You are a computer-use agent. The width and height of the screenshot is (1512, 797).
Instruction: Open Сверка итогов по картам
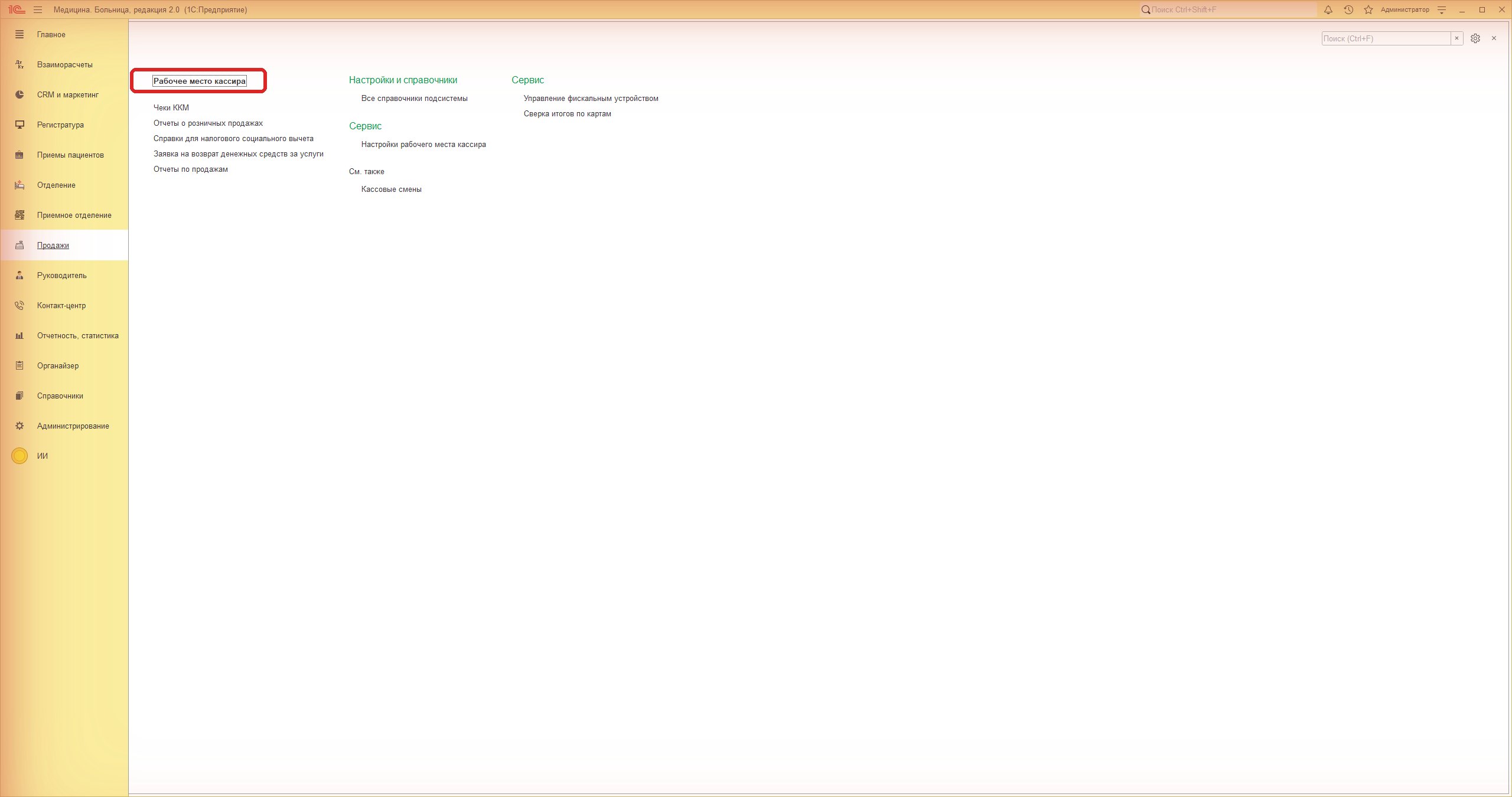pos(568,113)
